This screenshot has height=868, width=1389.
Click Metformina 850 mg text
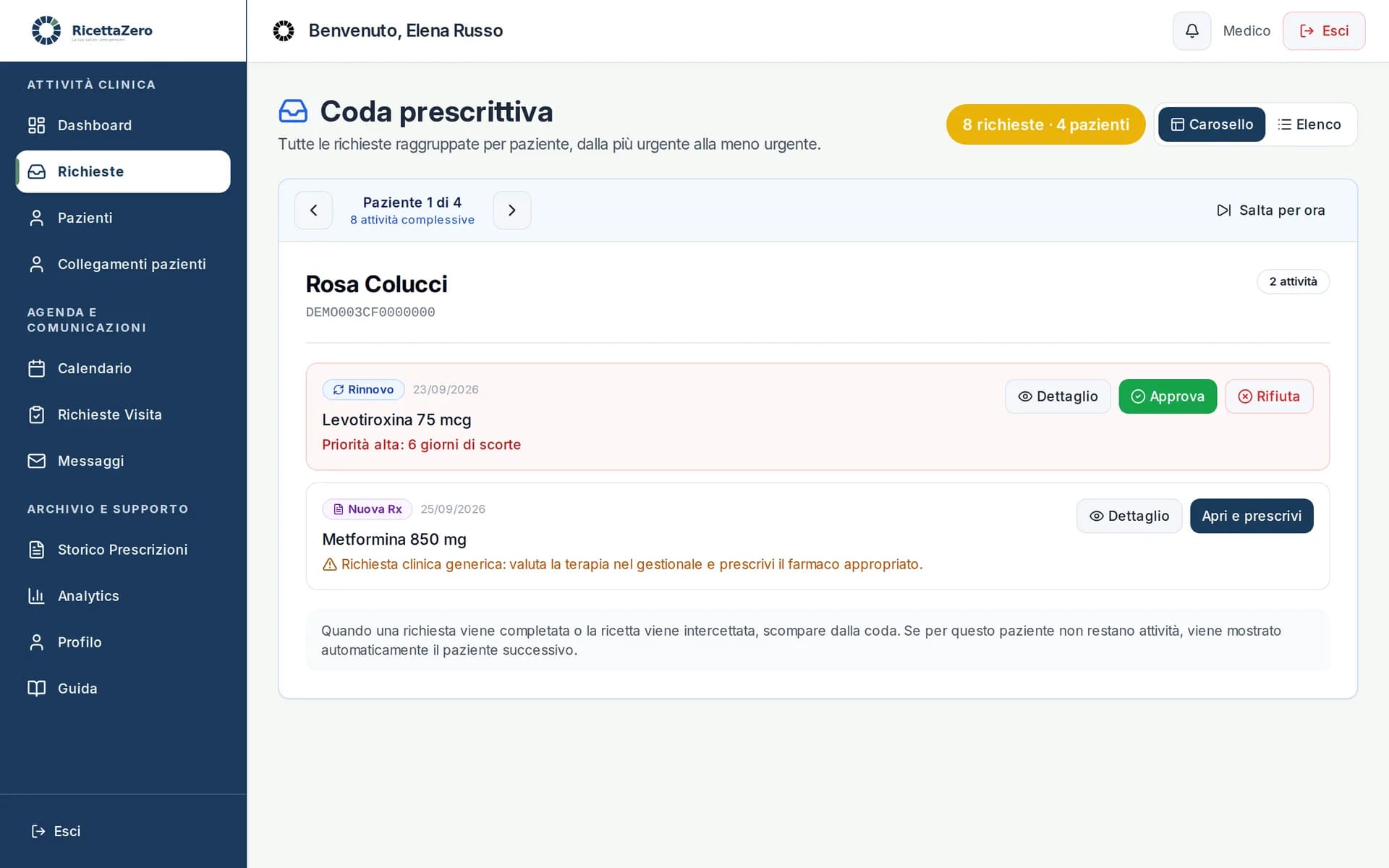pyautogui.click(x=394, y=540)
